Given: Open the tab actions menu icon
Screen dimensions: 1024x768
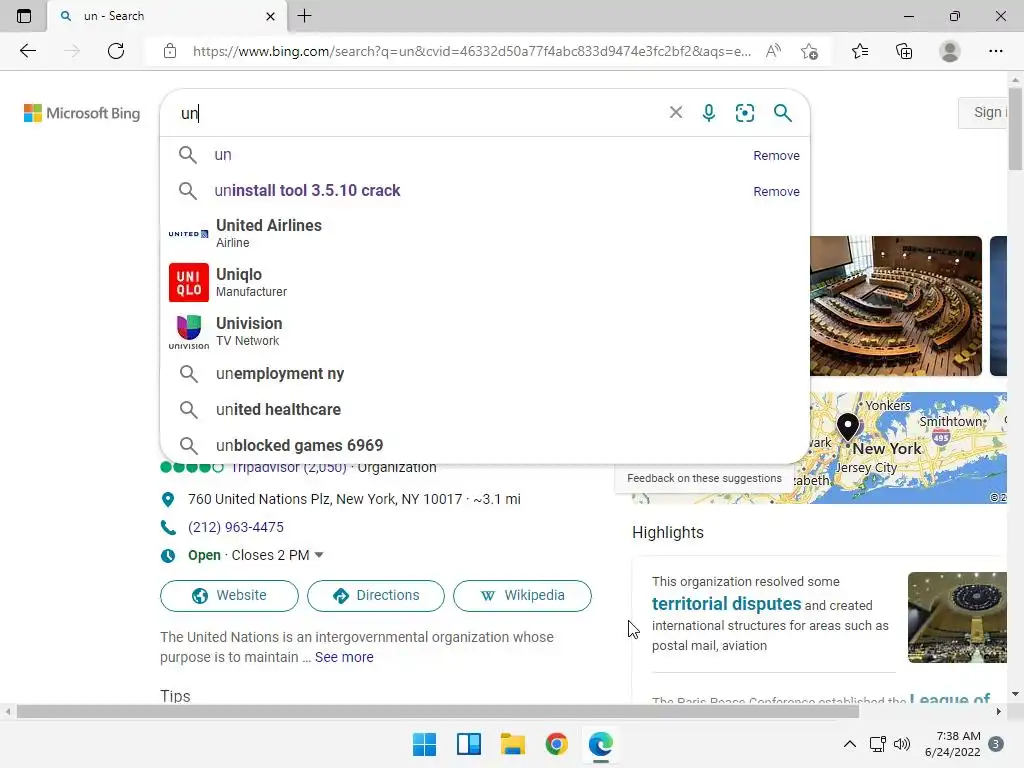Looking at the screenshot, I should click(x=24, y=16).
